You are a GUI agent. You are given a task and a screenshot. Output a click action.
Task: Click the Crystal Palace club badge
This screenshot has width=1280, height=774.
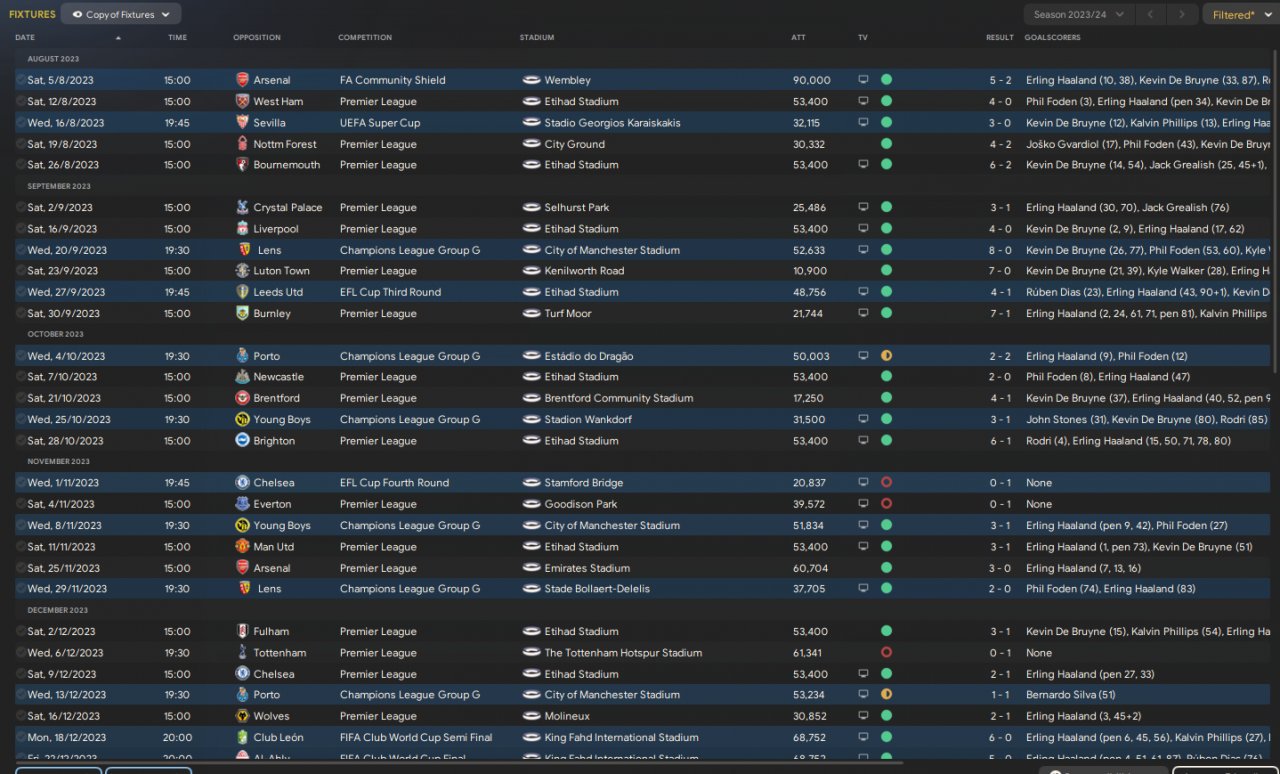242,208
